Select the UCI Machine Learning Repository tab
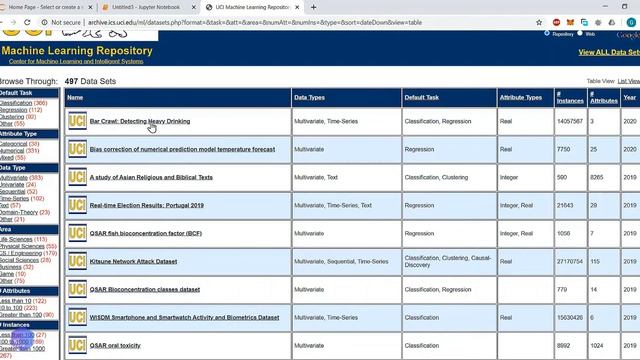 tap(252, 7)
